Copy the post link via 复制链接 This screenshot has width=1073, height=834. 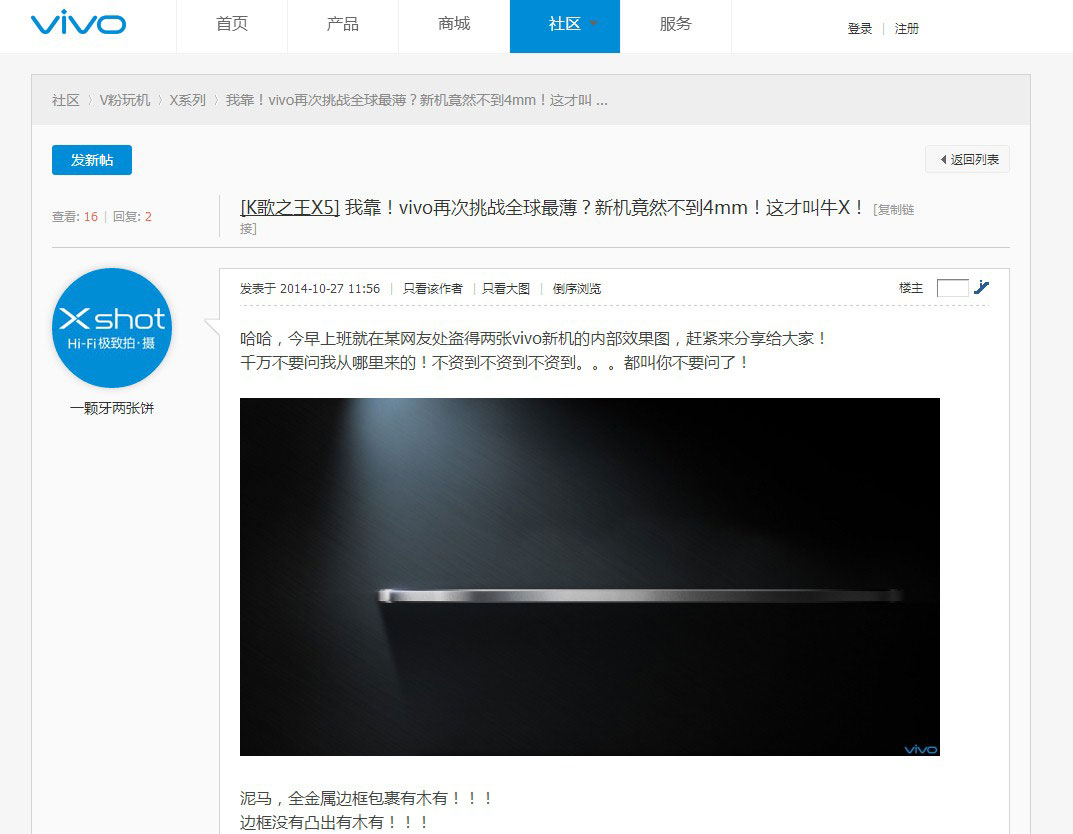point(894,210)
